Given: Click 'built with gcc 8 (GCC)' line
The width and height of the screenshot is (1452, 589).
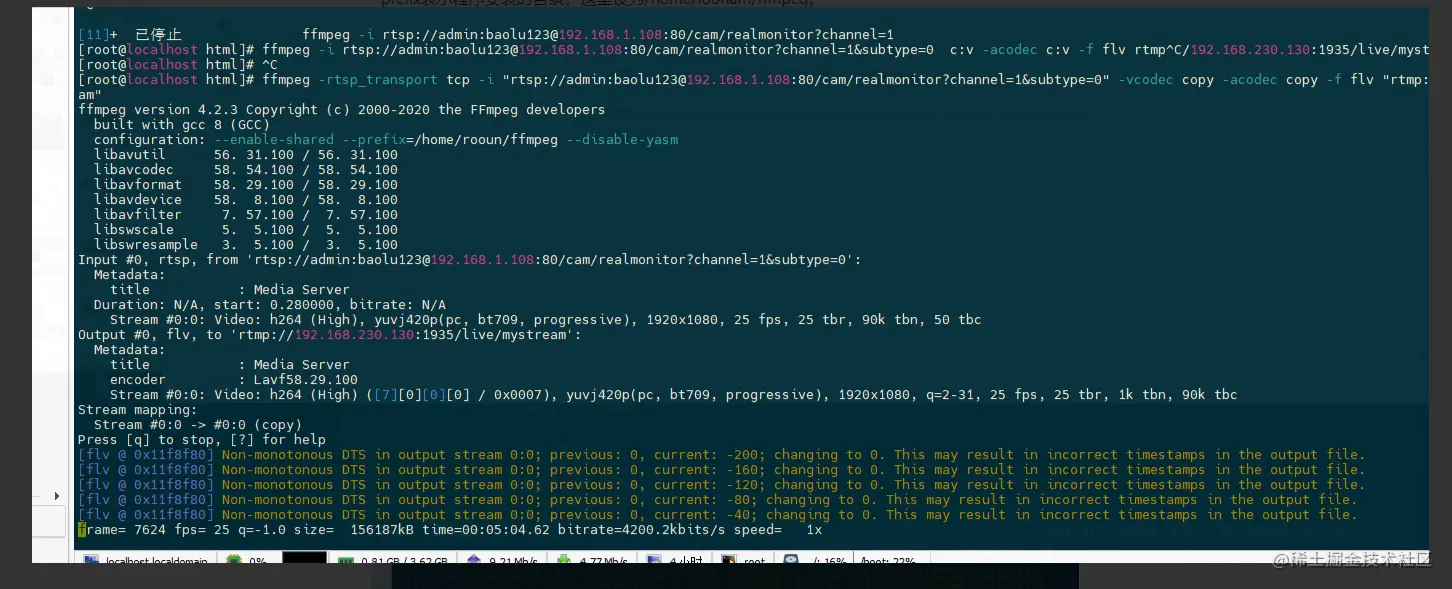Looking at the screenshot, I should tap(182, 124).
